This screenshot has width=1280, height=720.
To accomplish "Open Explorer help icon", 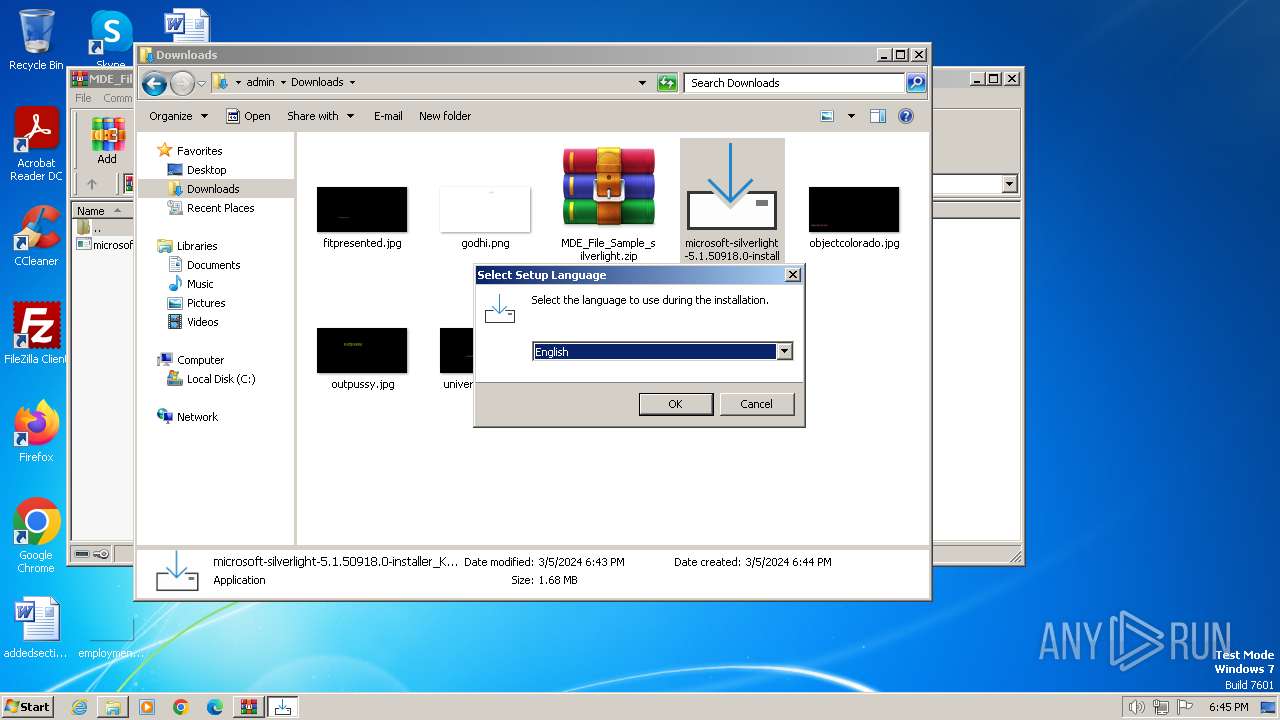I will click(906, 116).
